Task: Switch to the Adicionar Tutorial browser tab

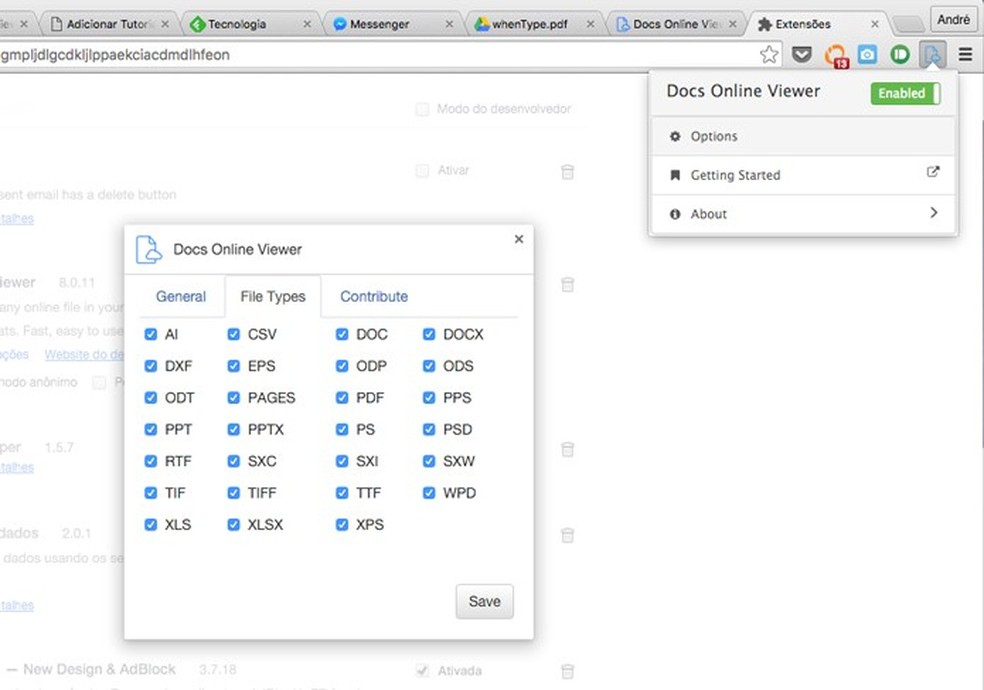Action: [x=108, y=24]
